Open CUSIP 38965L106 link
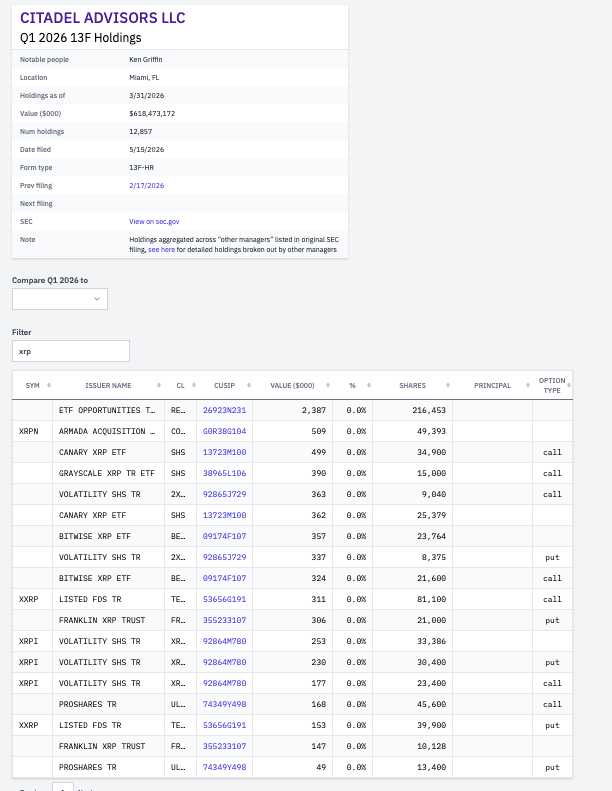The width and height of the screenshot is (612, 791). pos(225,473)
